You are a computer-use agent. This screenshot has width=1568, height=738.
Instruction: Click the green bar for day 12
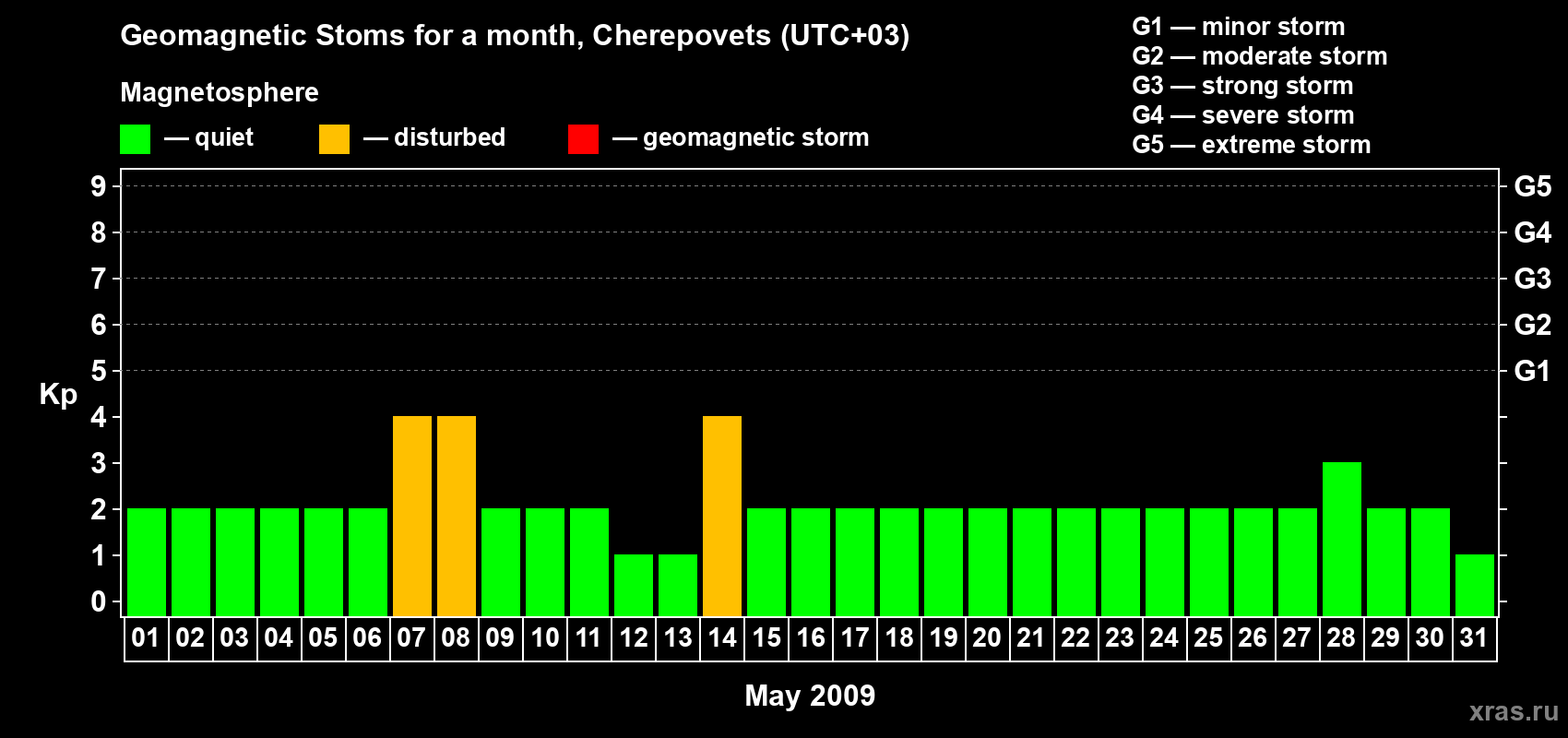634,585
